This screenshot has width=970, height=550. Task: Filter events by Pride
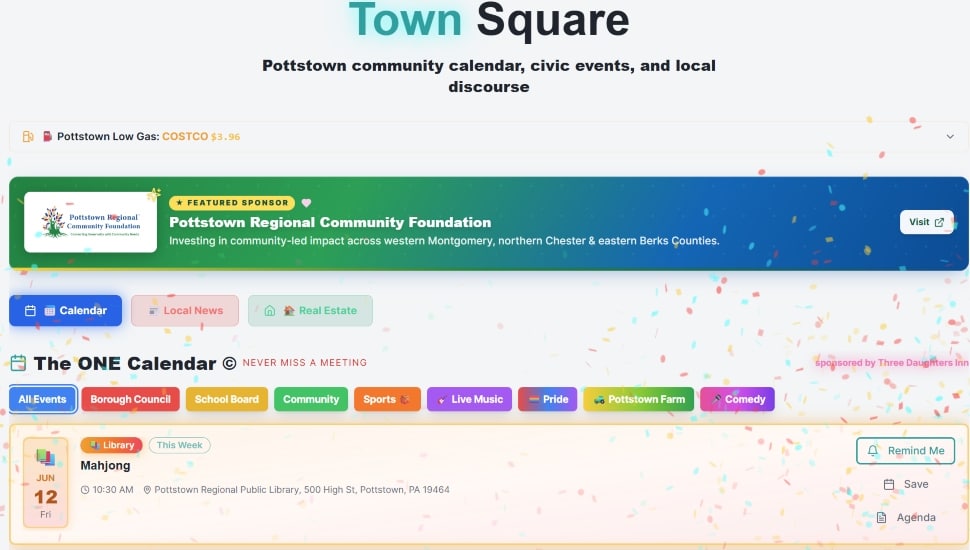click(547, 399)
